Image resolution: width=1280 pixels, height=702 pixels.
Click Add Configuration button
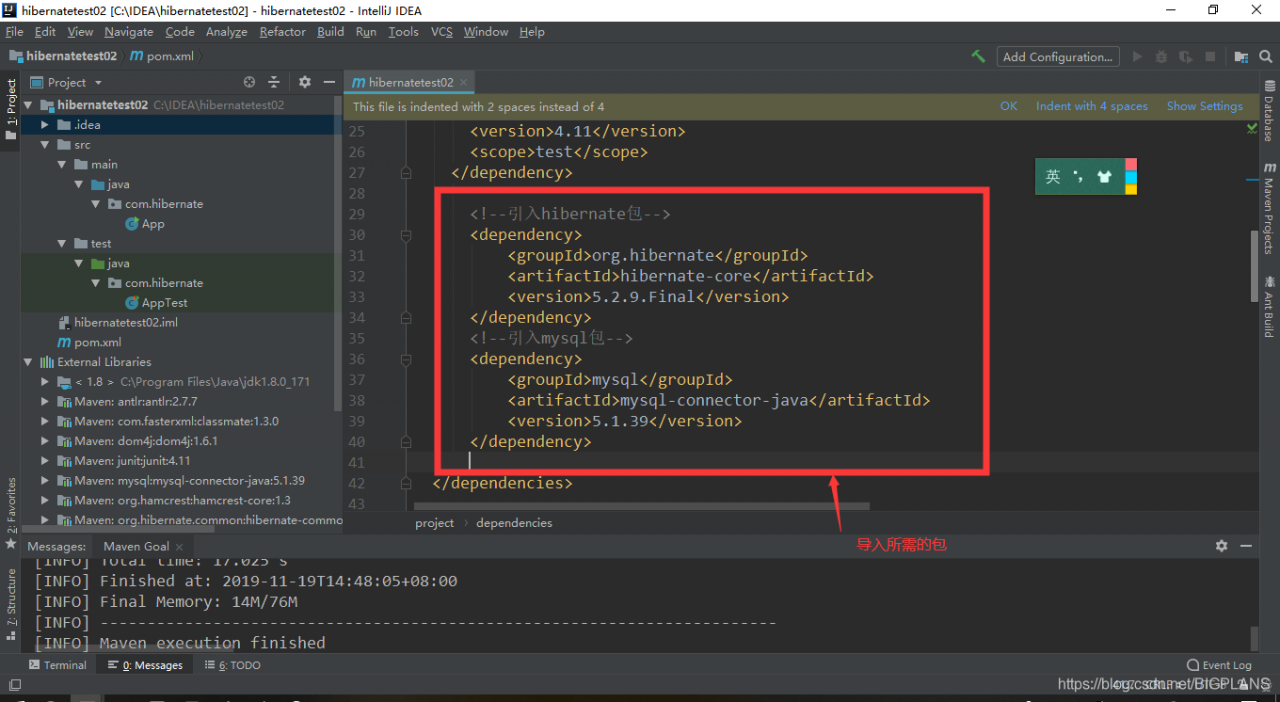point(1057,57)
